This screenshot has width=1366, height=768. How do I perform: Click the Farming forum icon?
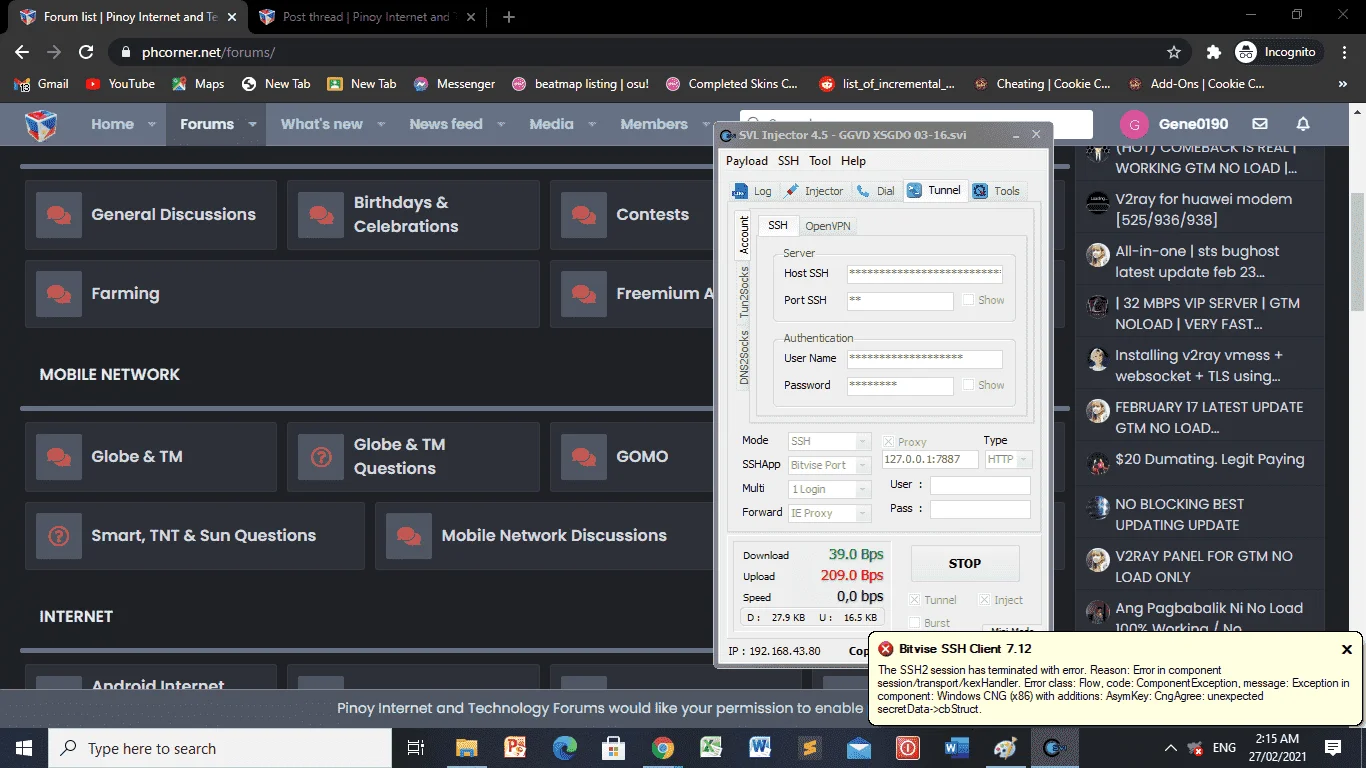click(59, 294)
